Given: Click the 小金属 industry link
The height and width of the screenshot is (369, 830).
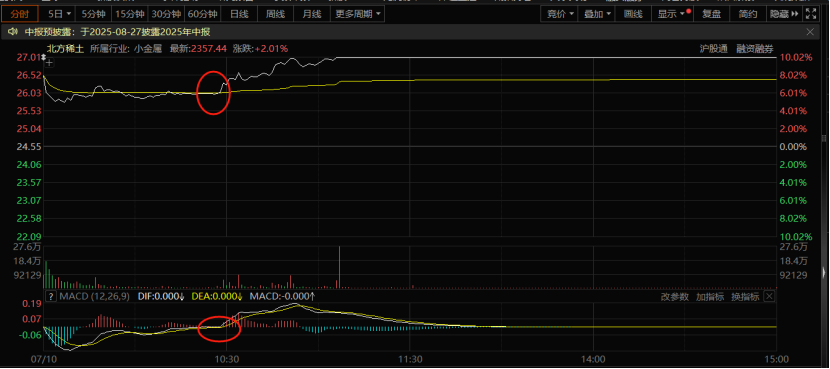Looking at the screenshot, I should 148,49.
